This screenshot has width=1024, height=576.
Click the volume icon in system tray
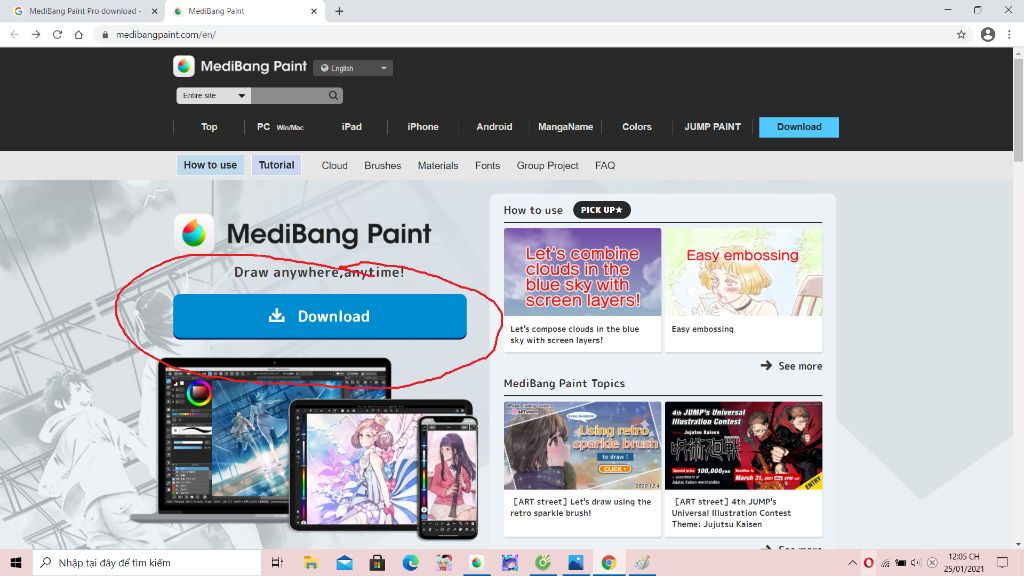(x=916, y=562)
